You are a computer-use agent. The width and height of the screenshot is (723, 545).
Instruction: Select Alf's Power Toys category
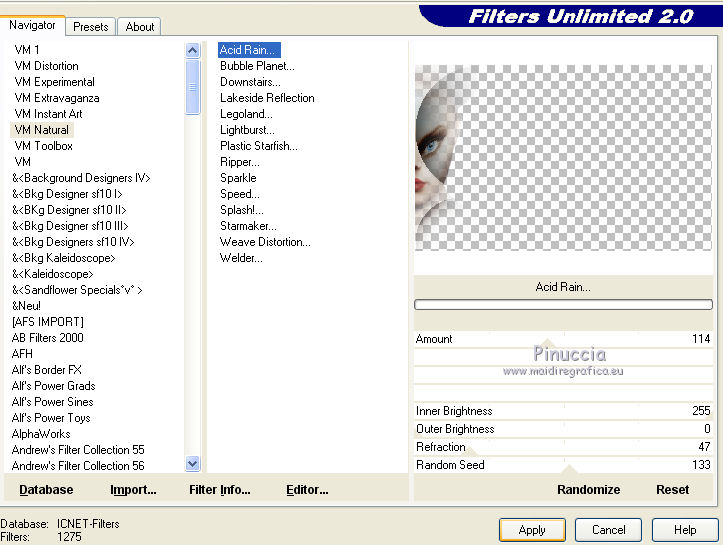51,418
